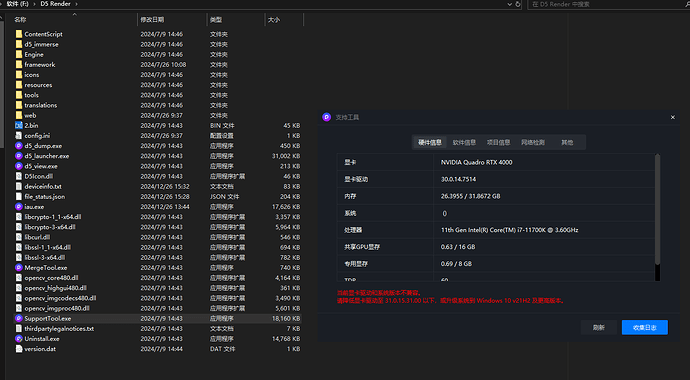Click the ContentScript folder icon
Image resolution: width=690 pixels, height=380 pixels.
[18, 34]
